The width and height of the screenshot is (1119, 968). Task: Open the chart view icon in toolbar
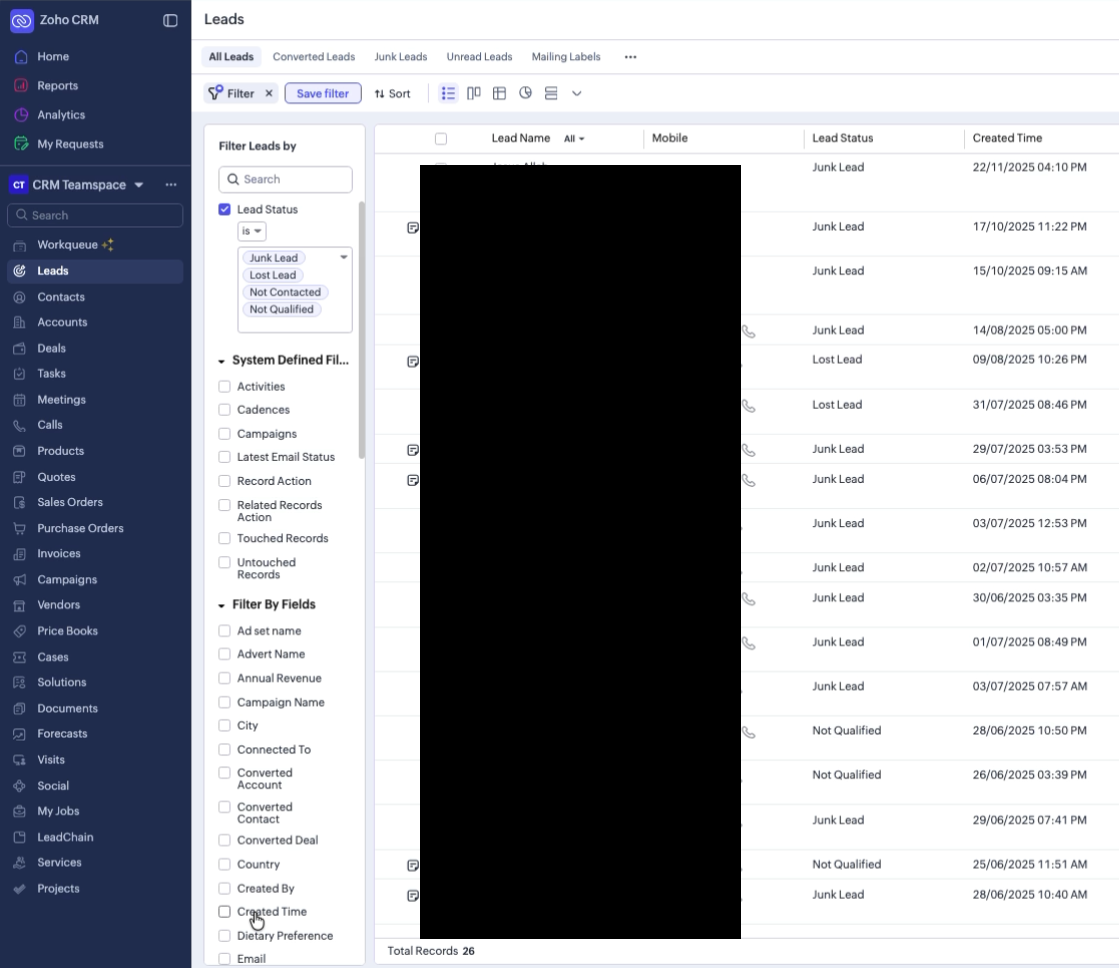pos(525,94)
